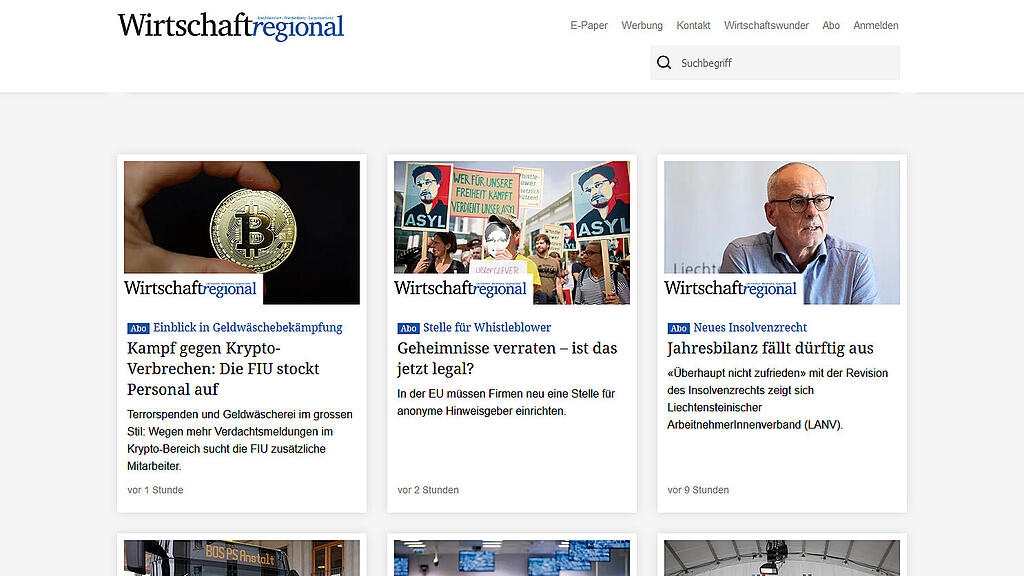
Task: Click the timestamp vor 1 Stunde
Action: (155, 490)
